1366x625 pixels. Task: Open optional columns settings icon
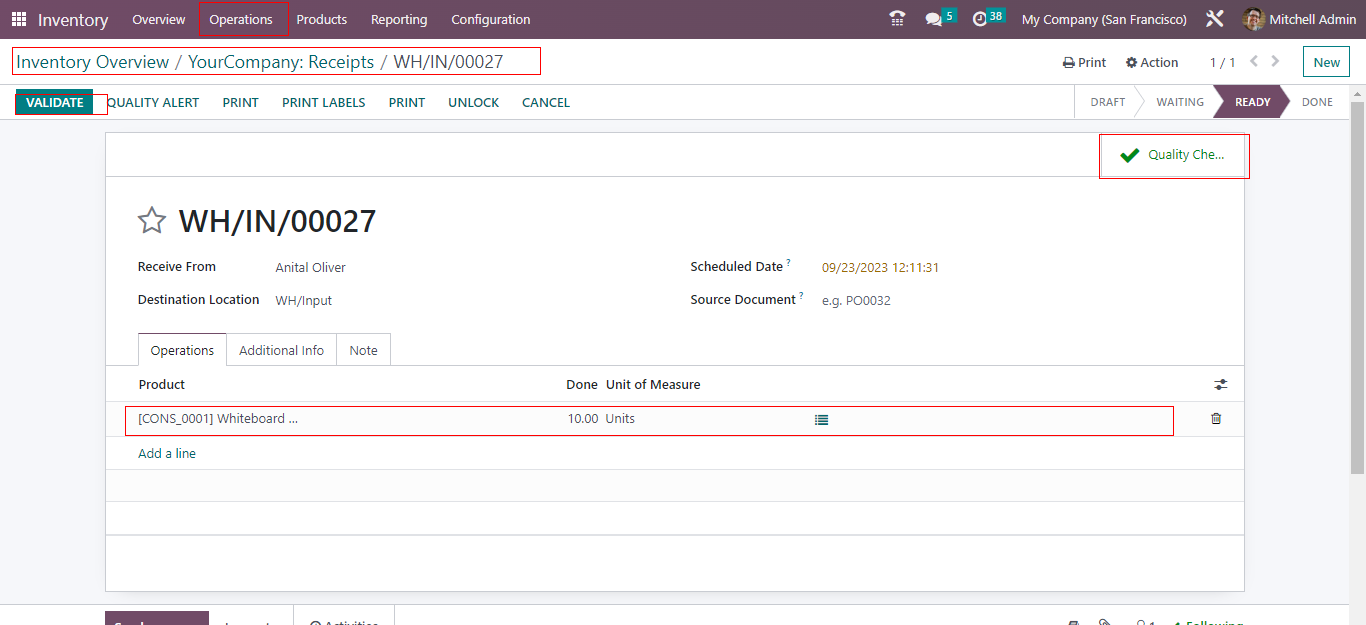[1220, 385]
